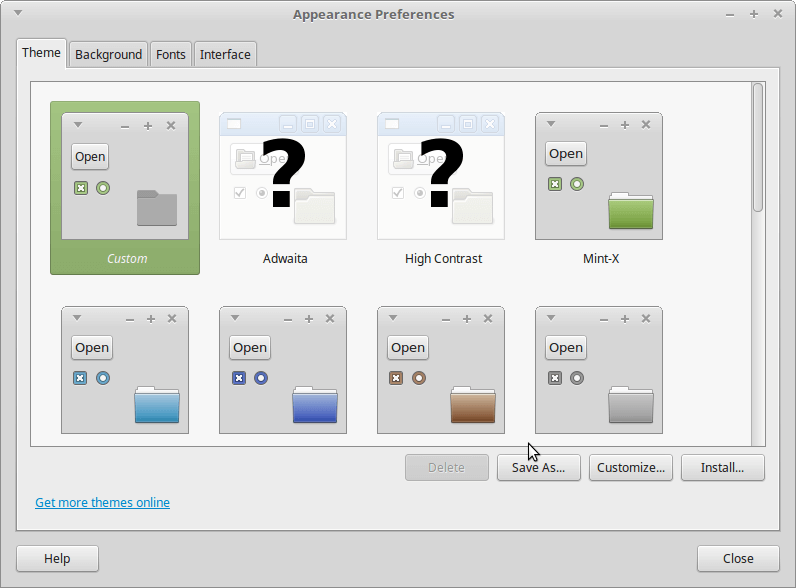
Task: Click the theme list vertical scrollbar handle
Action: pos(758,147)
